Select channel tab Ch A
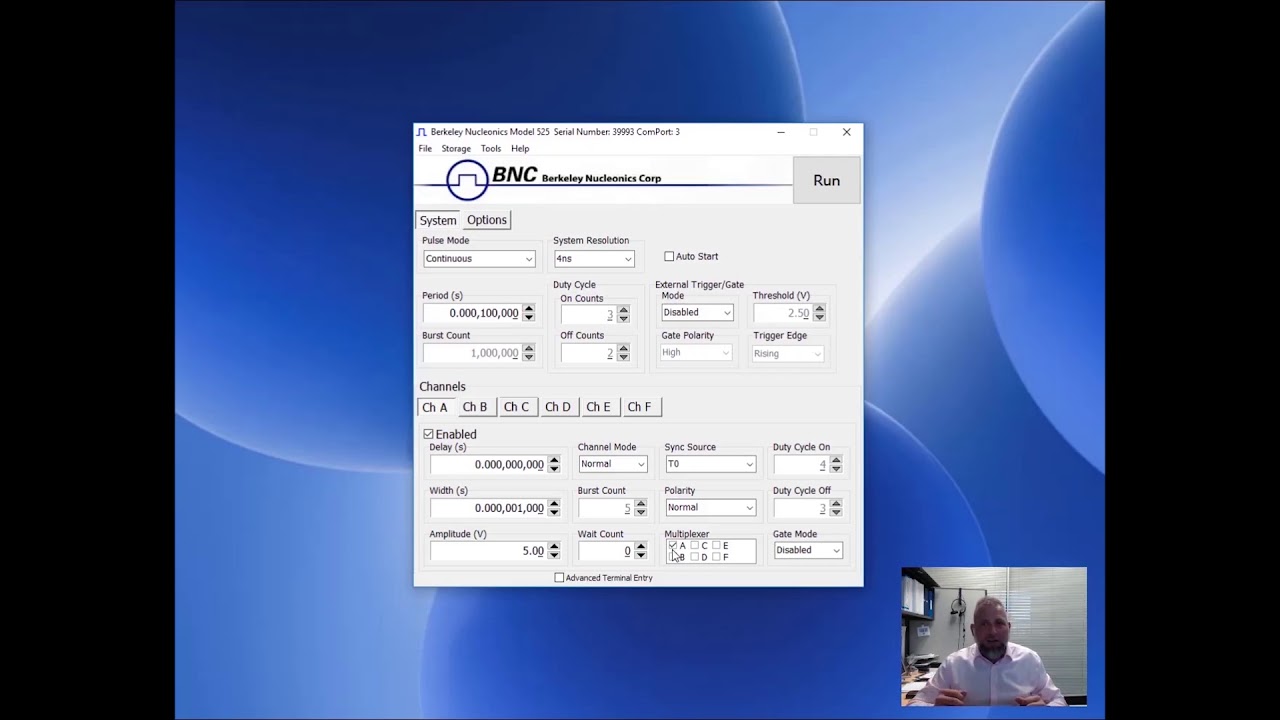The height and width of the screenshot is (720, 1280). click(435, 407)
